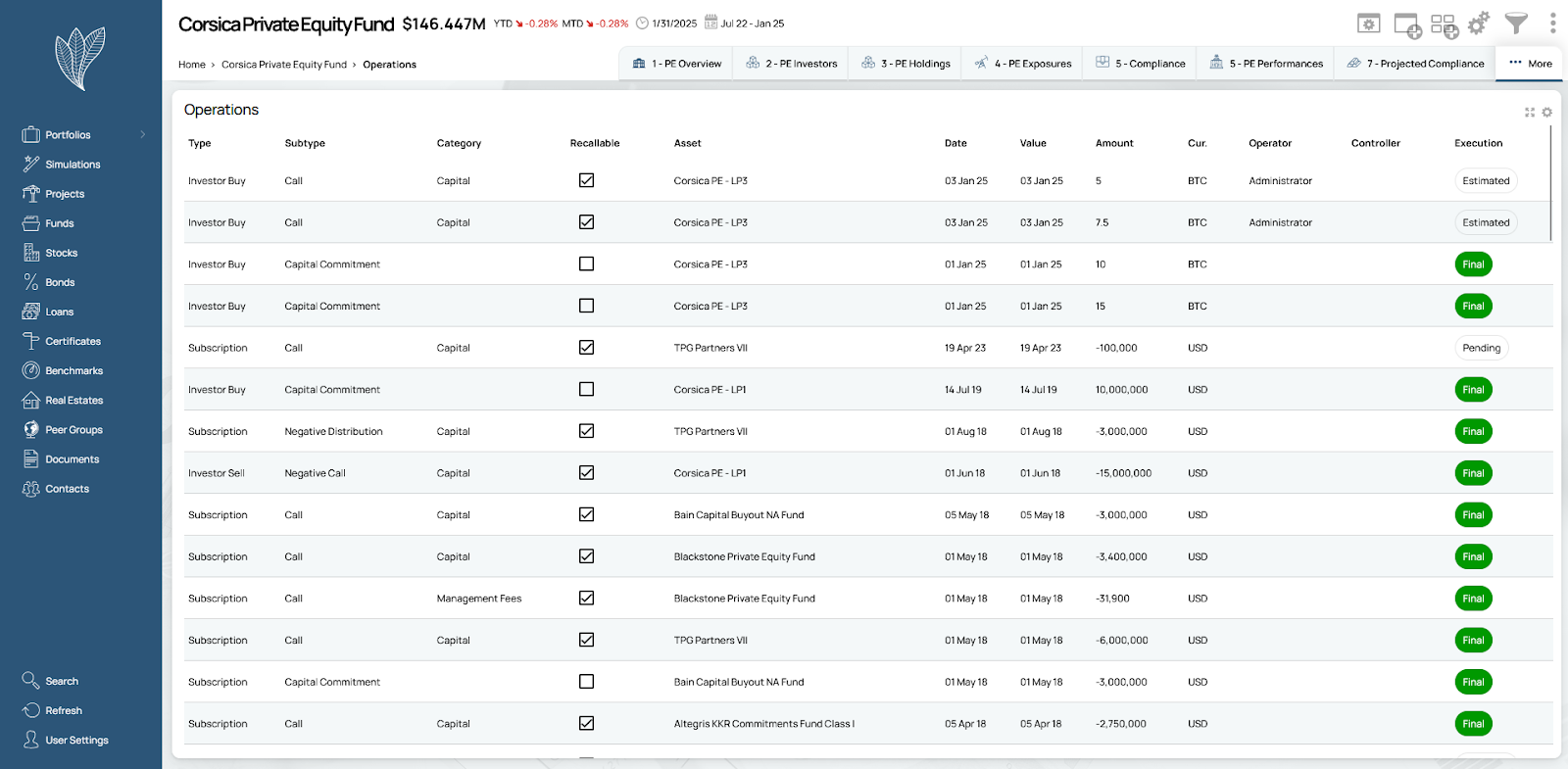The height and width of the screenshot is (769, 1568).
Task: Expand the Portfolios sidebar chevron
Action: tap(143, 135)
